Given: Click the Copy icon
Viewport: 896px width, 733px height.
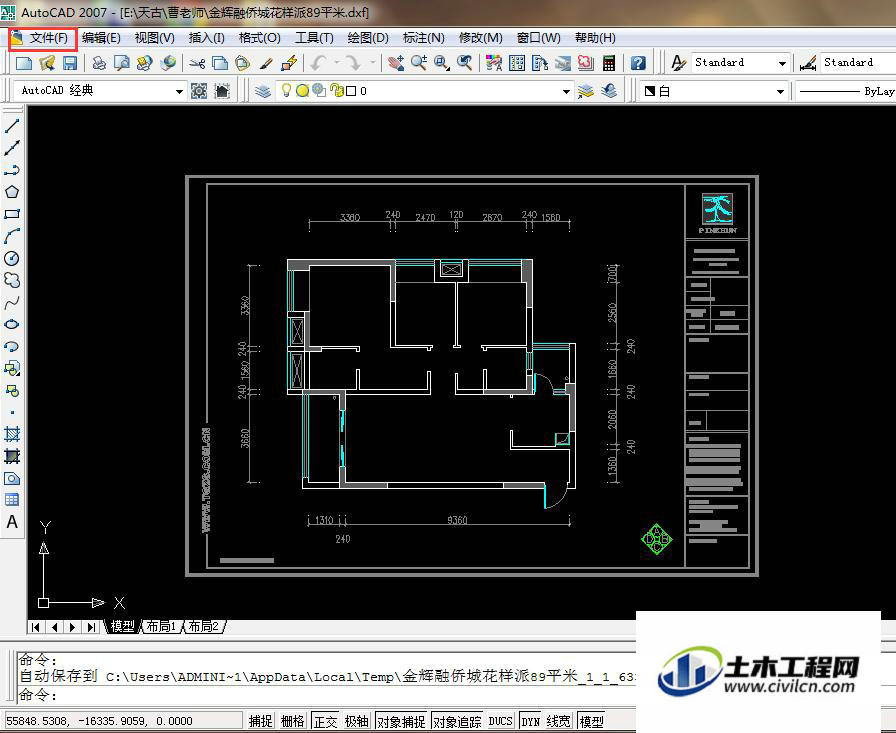Looking at the screenshot, I should pyautogui.click(x=220, y=63).
